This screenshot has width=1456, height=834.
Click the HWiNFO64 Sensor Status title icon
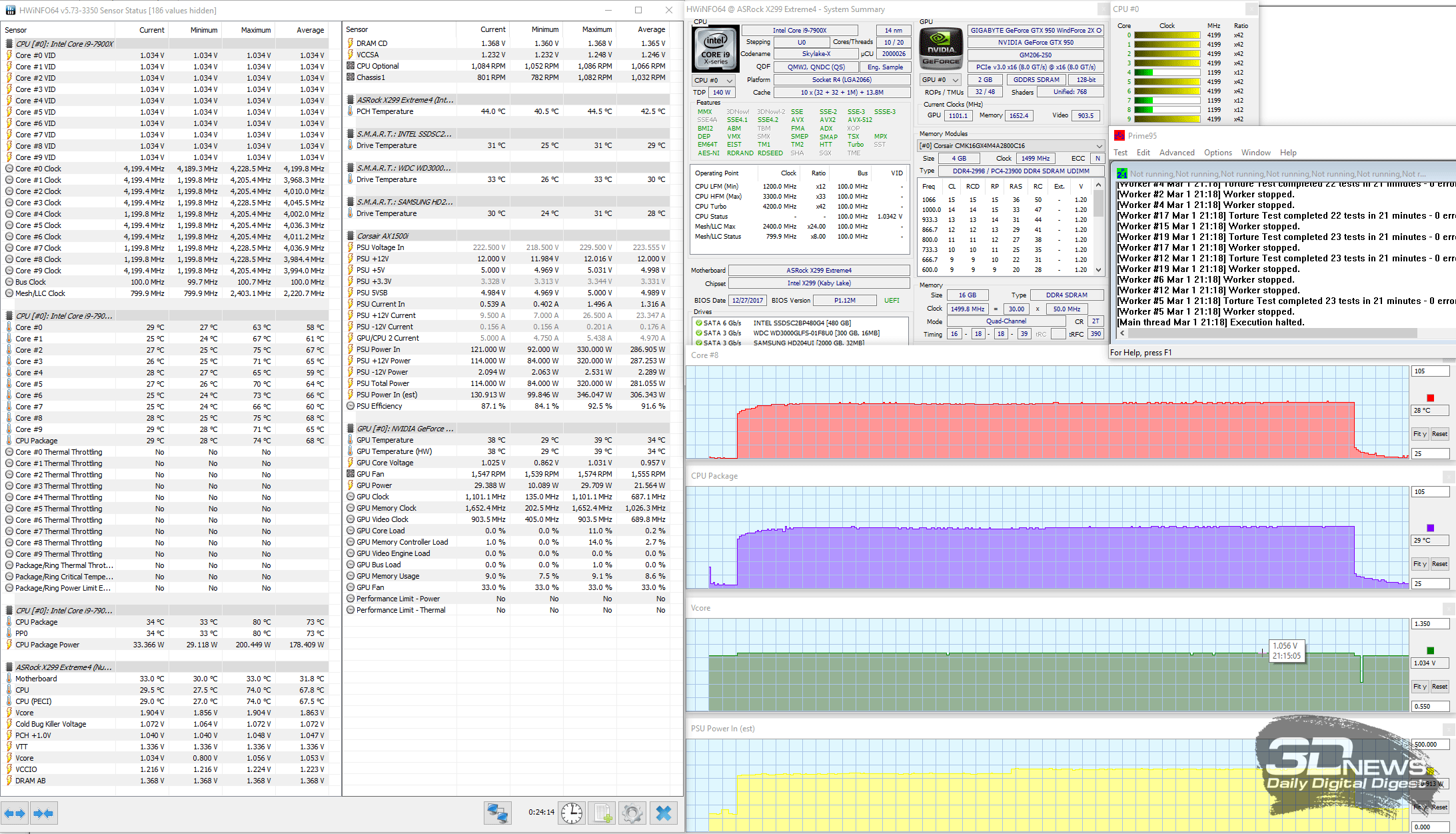(x=10, y=10)
